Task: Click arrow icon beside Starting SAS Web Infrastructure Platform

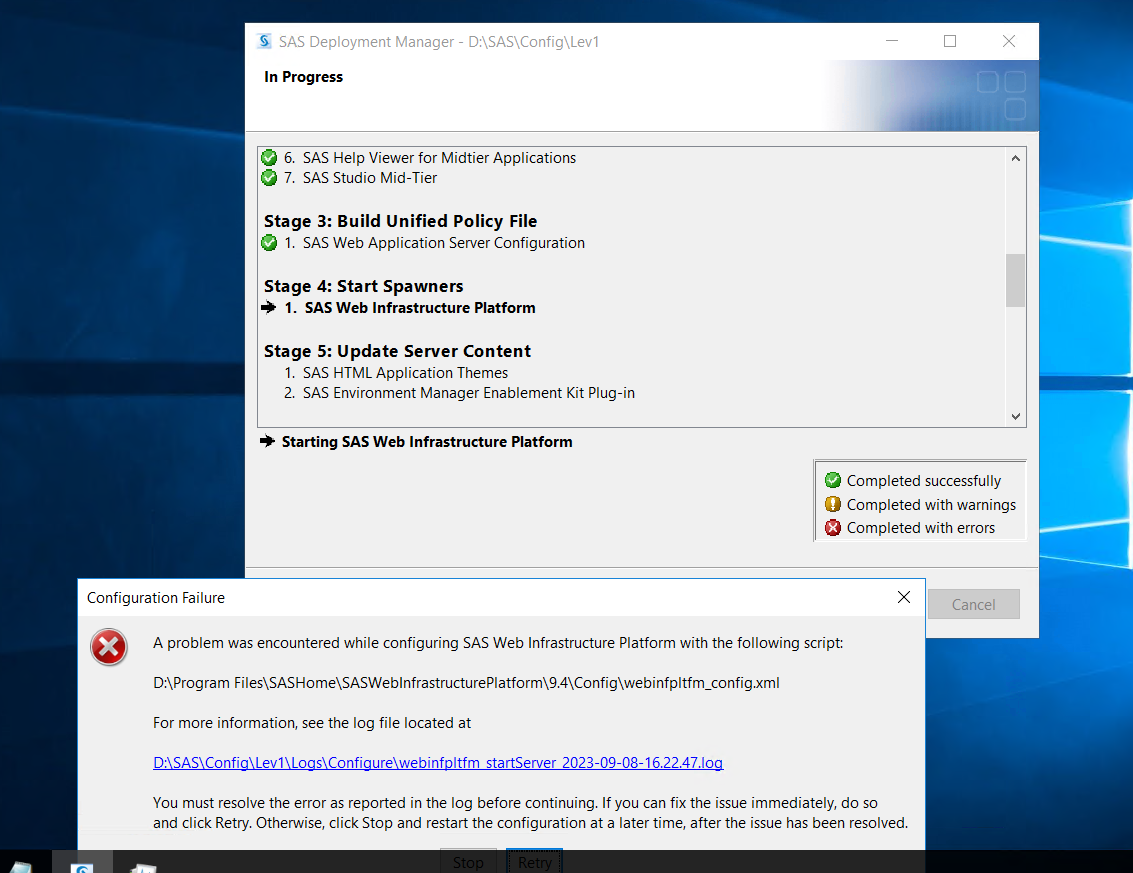Action: (x=267, y=442)
